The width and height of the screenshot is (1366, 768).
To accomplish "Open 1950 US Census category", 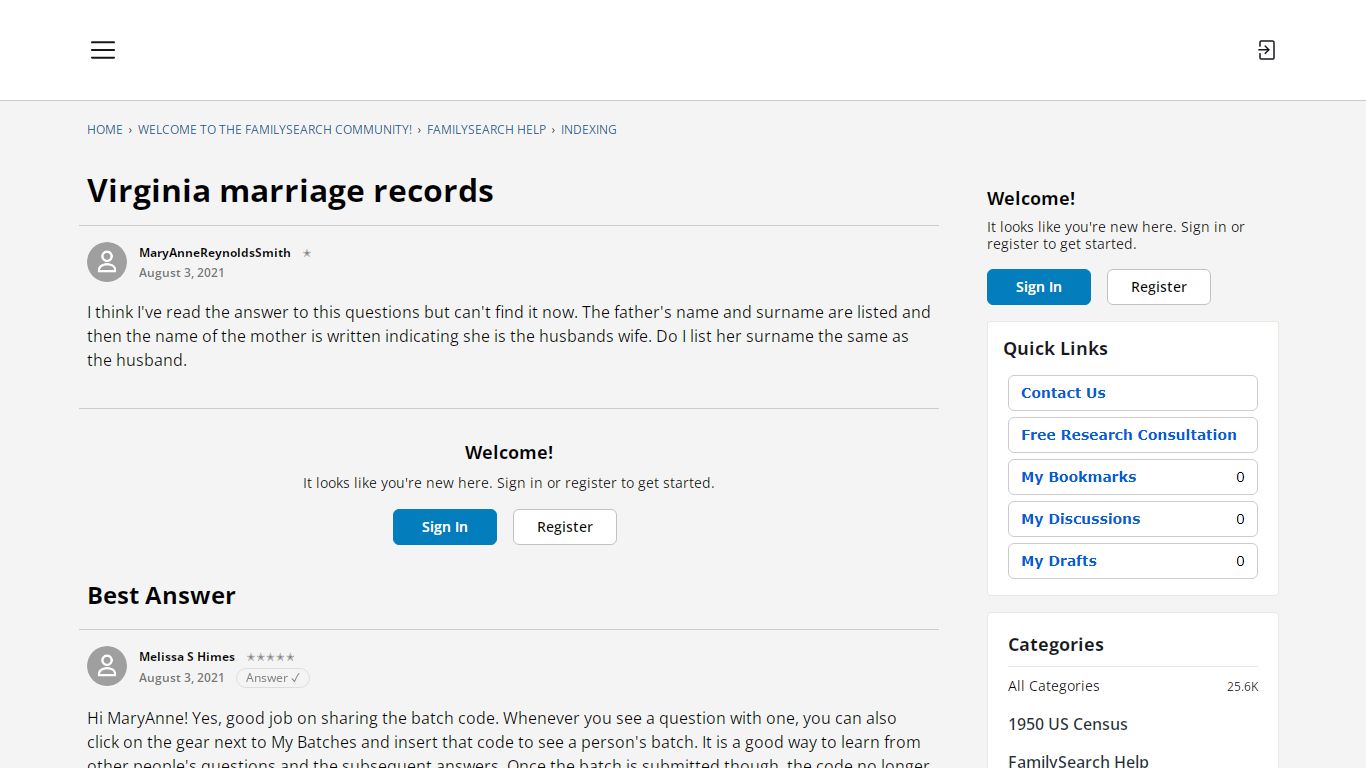I will [1068, 724].
